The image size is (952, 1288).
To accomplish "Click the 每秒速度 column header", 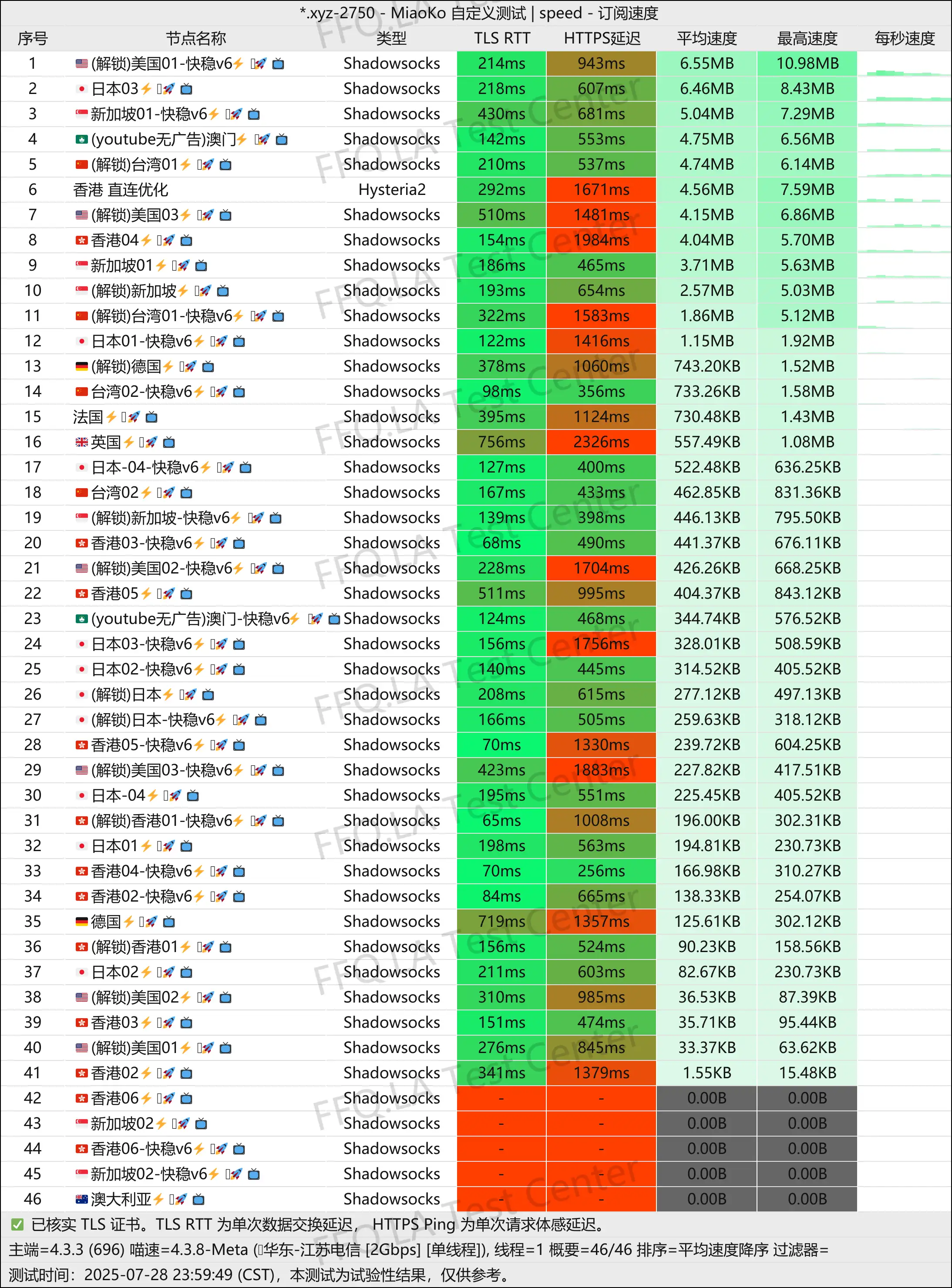I will click(905, 39).
